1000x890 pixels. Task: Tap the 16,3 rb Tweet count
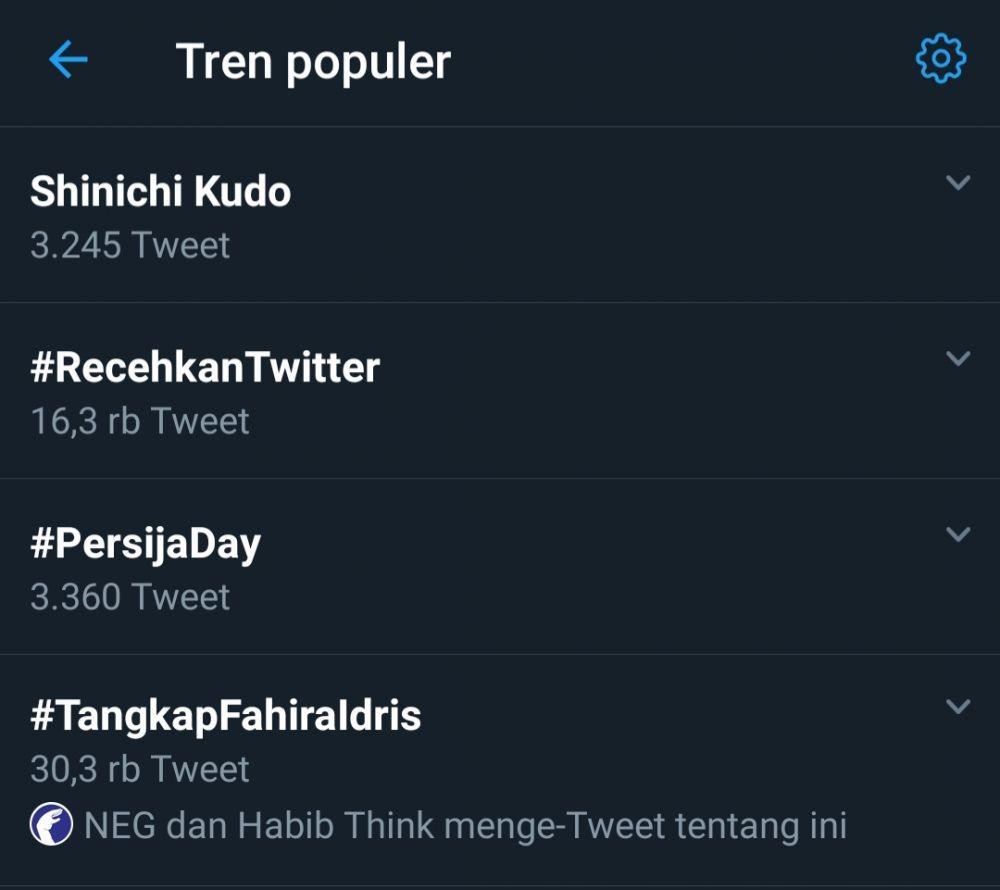coord(140,421)
